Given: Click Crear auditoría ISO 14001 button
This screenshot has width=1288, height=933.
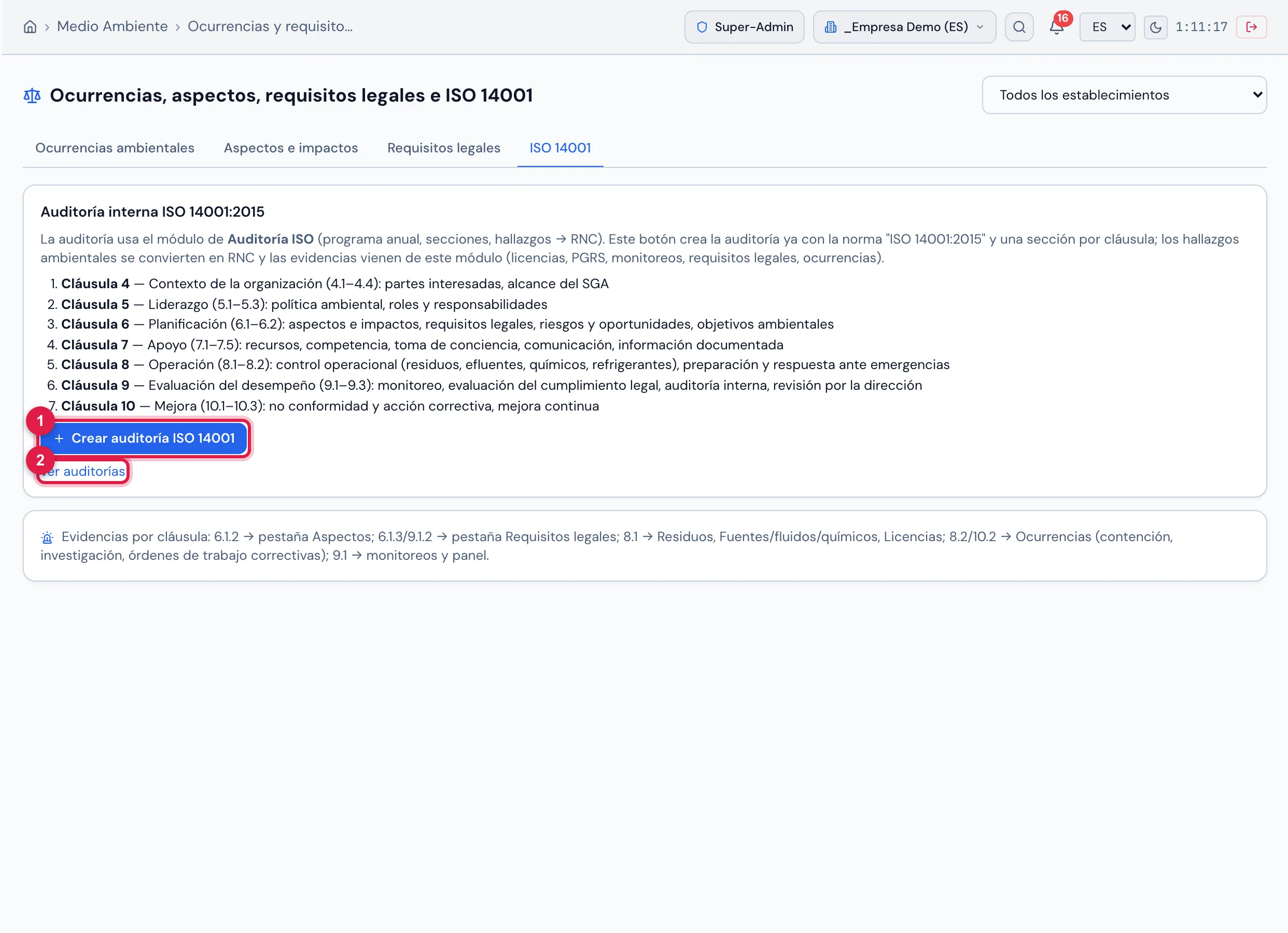Looking at the screenshot, I should (x=144, y=439).
